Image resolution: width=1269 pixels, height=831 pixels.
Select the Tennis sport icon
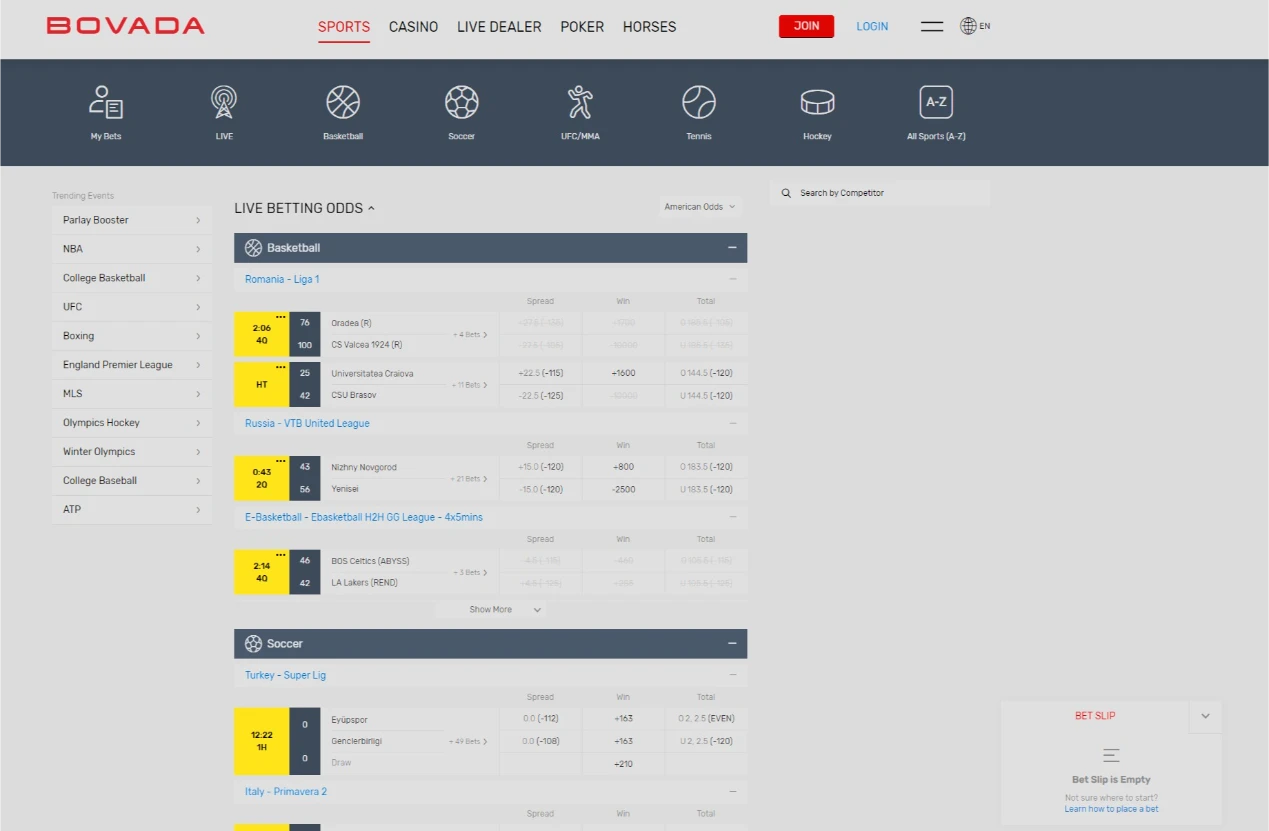pyautogui.click(x=698, y=110)
